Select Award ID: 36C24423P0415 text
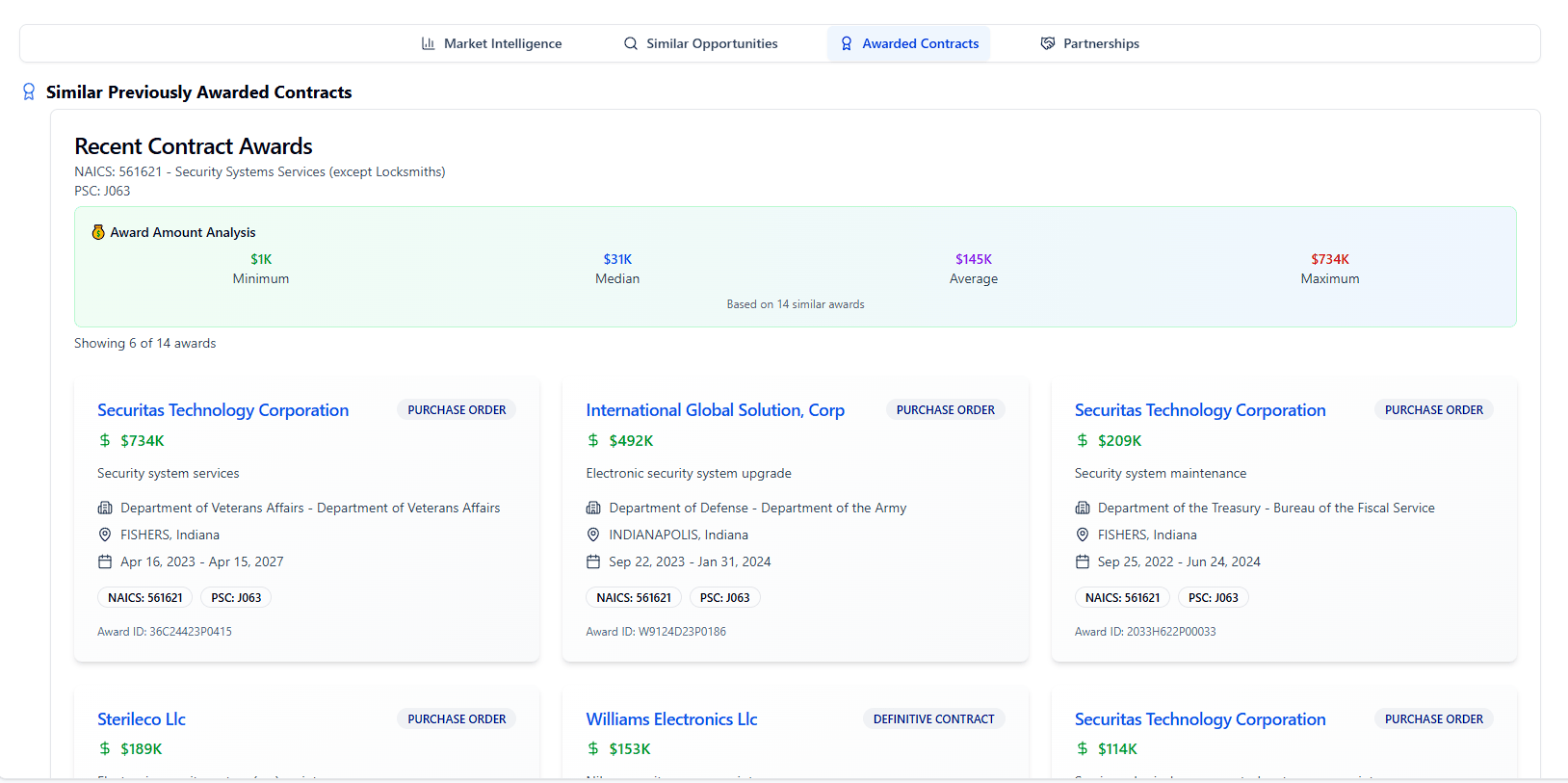Viewport: 1568px width, 783px height. tap(165, 632)
